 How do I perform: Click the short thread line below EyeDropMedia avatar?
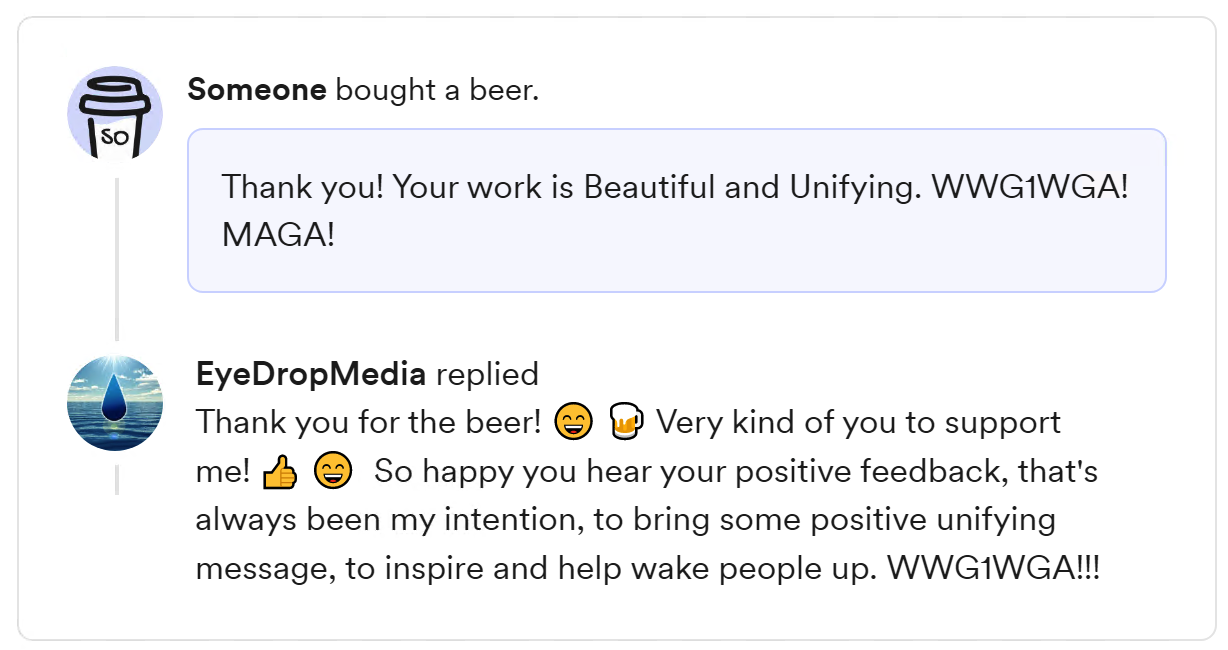[x=117, y=479]
